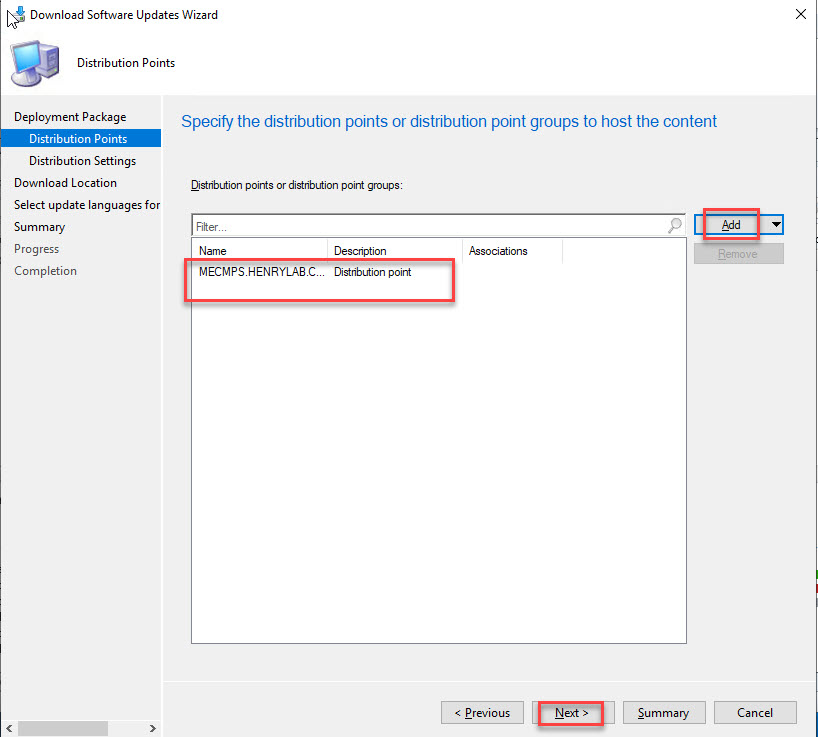818x737 pixels.
Task: Go back with the Previous button
Action: (x=482, y=713)
